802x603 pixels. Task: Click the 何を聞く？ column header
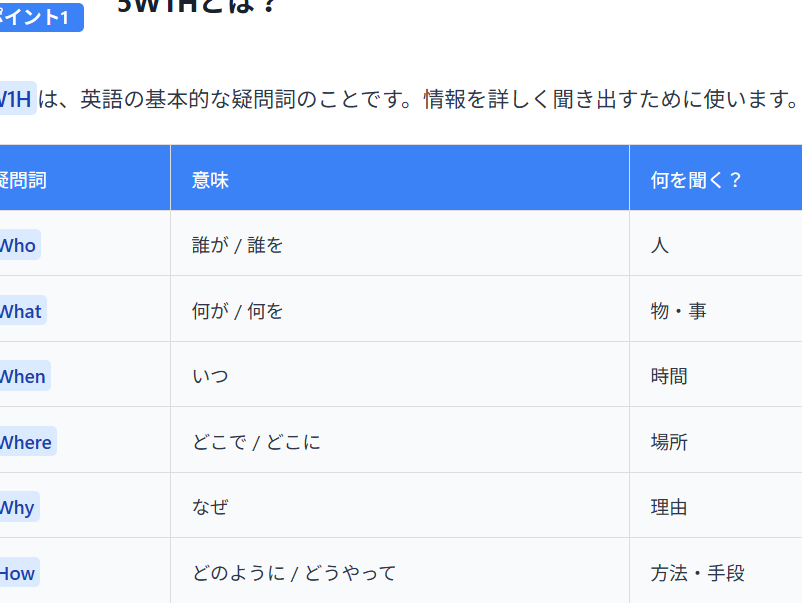click(696, 180)
